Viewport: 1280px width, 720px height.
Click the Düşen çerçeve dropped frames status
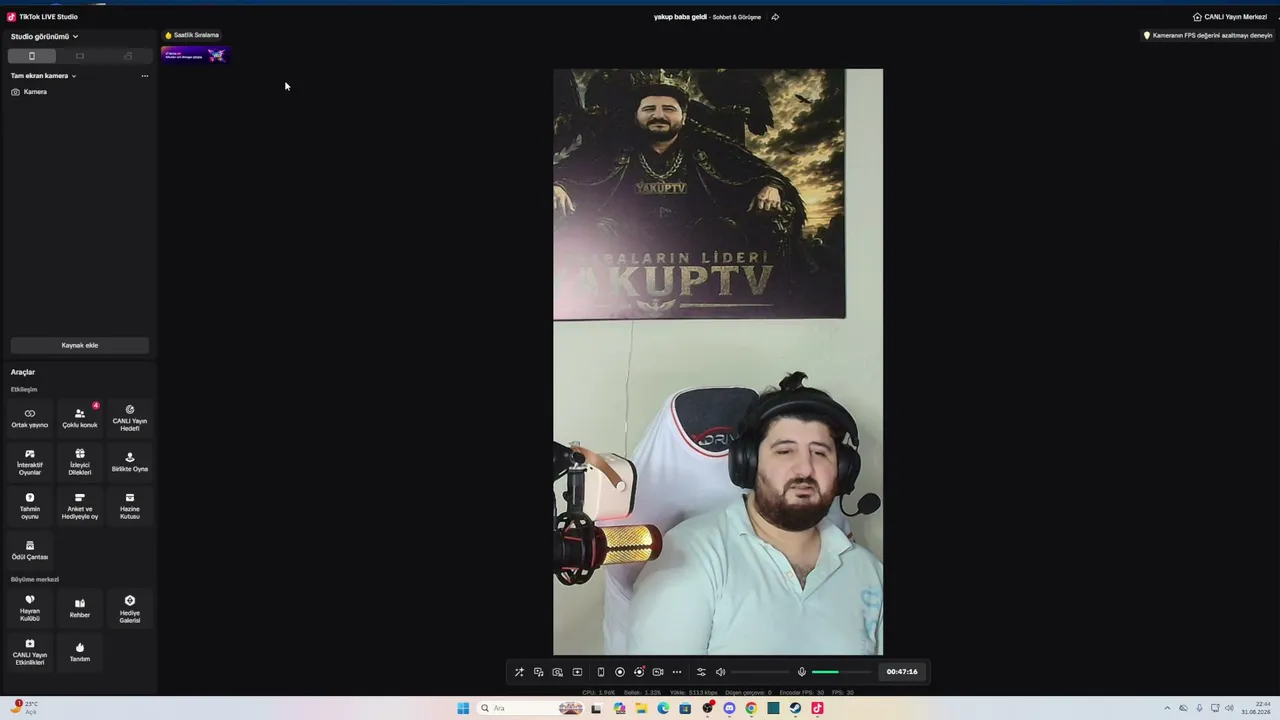(747, 692)
